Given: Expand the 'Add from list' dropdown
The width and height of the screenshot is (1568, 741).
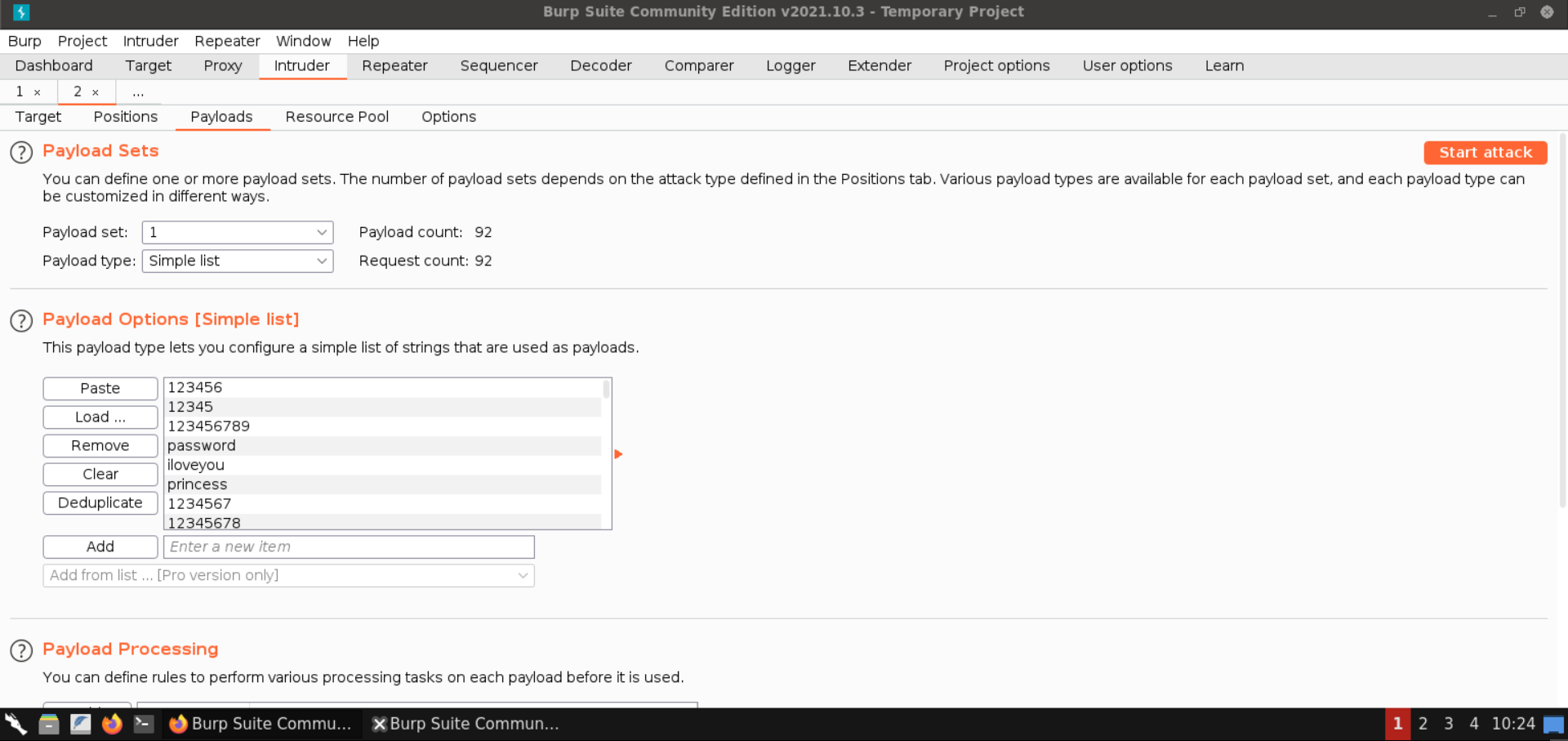Looking at the screenshot, I should (288, 576).
